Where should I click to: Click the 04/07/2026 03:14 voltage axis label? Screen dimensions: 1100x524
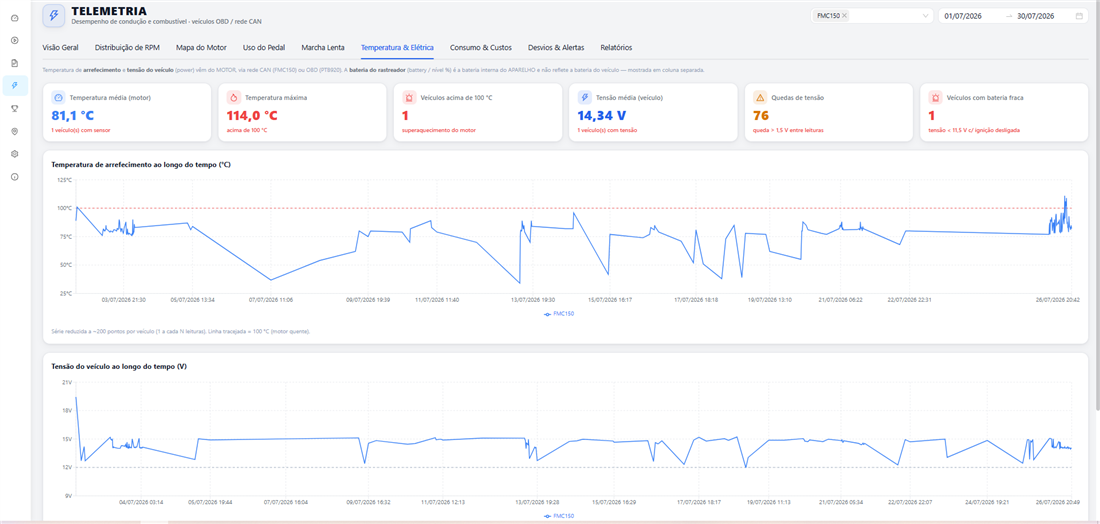(142, 502)
